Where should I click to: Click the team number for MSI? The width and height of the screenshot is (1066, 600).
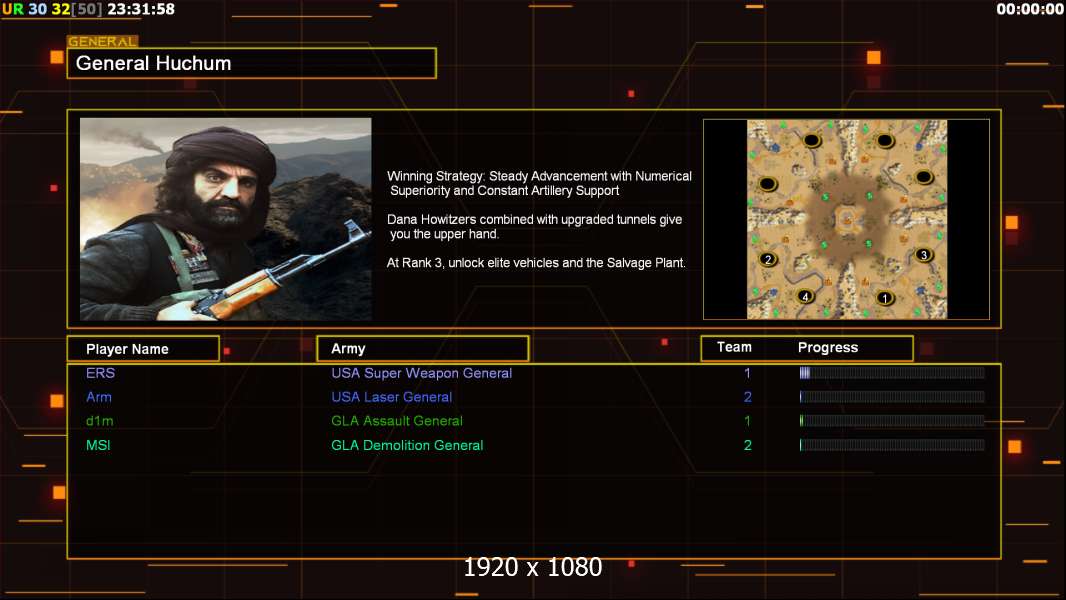(x=747, y=445)
